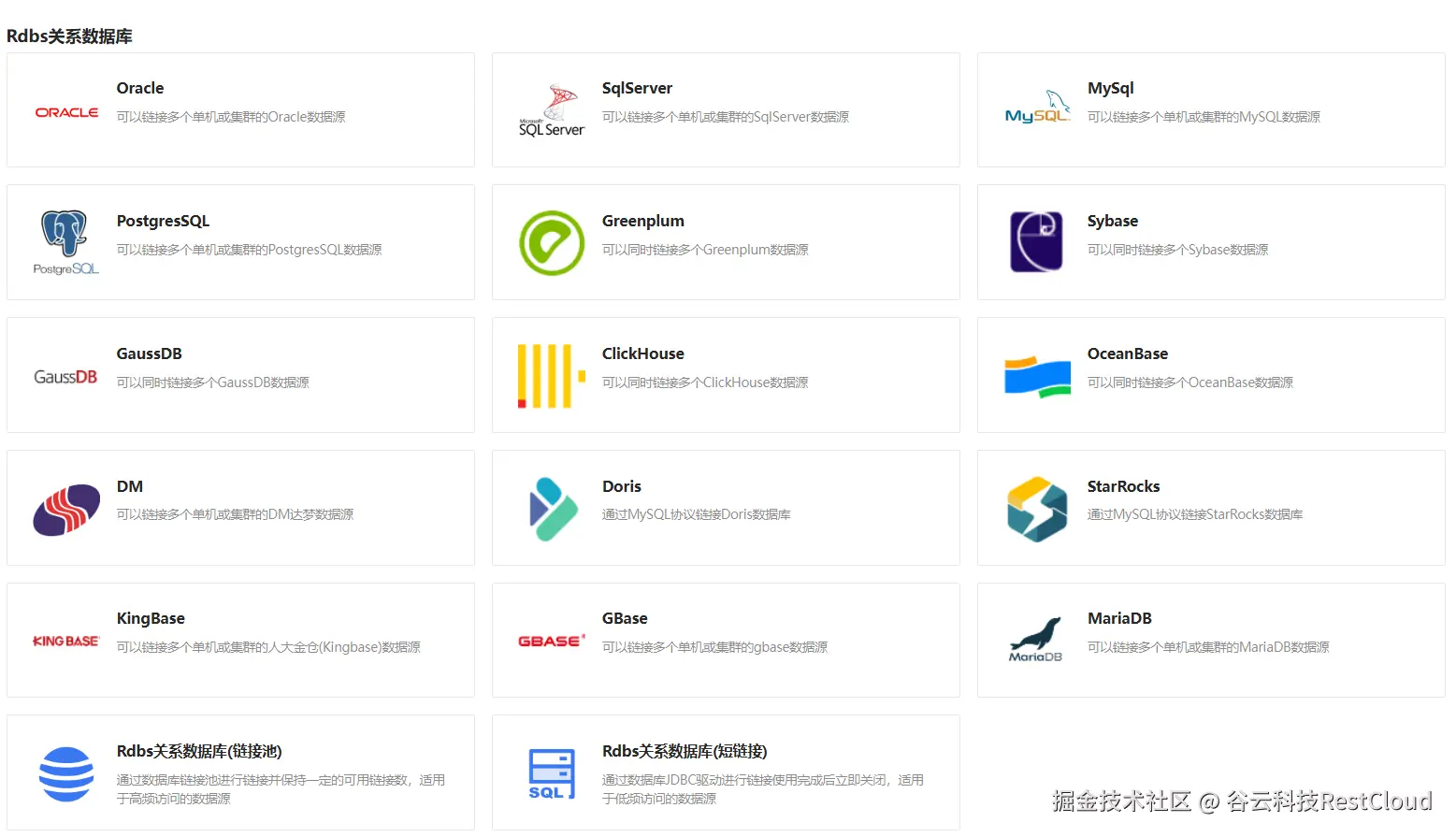Click the MySQL dolphin logo

pos(1037,108)
